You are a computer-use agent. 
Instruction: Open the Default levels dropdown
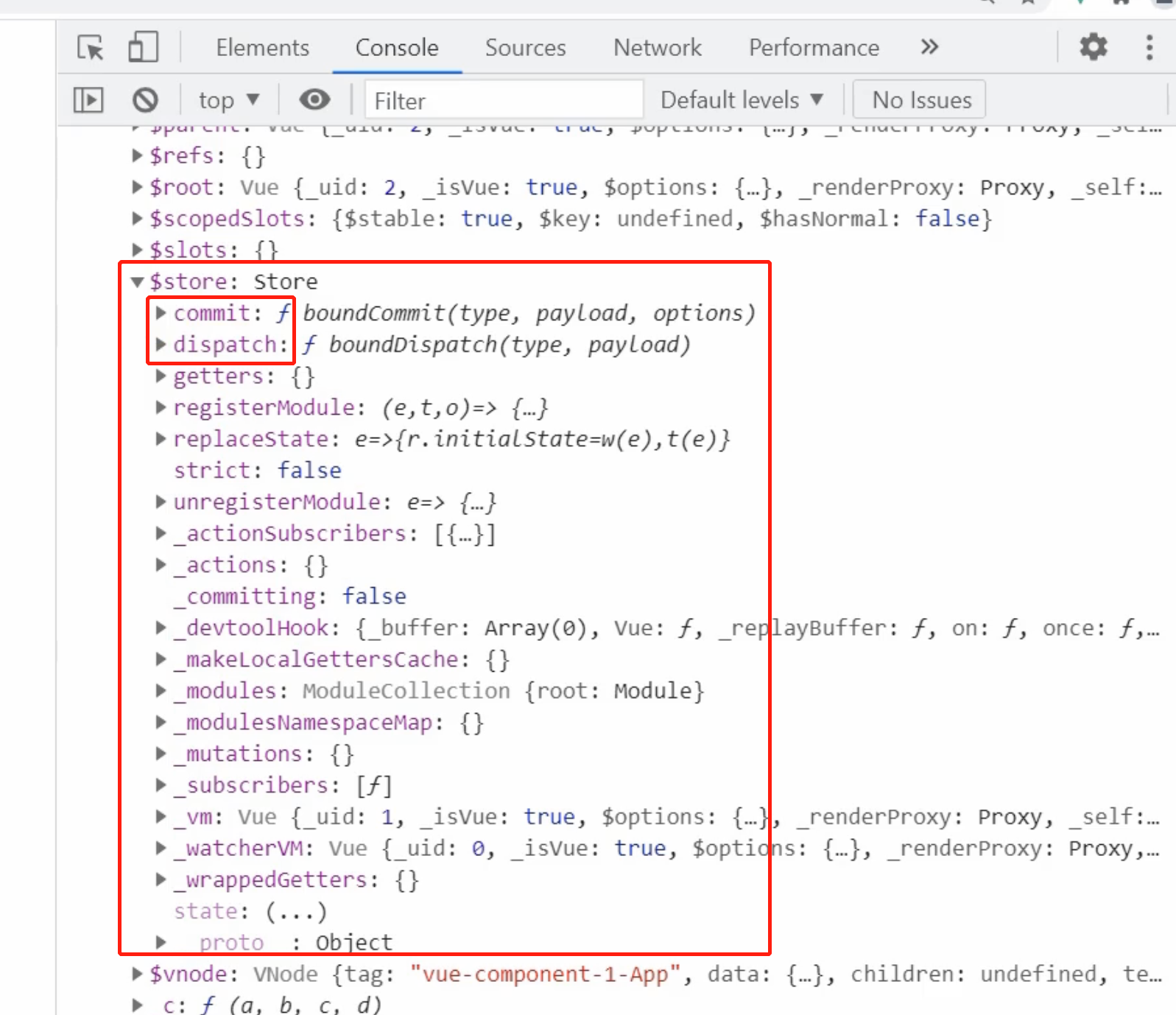point(742,100)
